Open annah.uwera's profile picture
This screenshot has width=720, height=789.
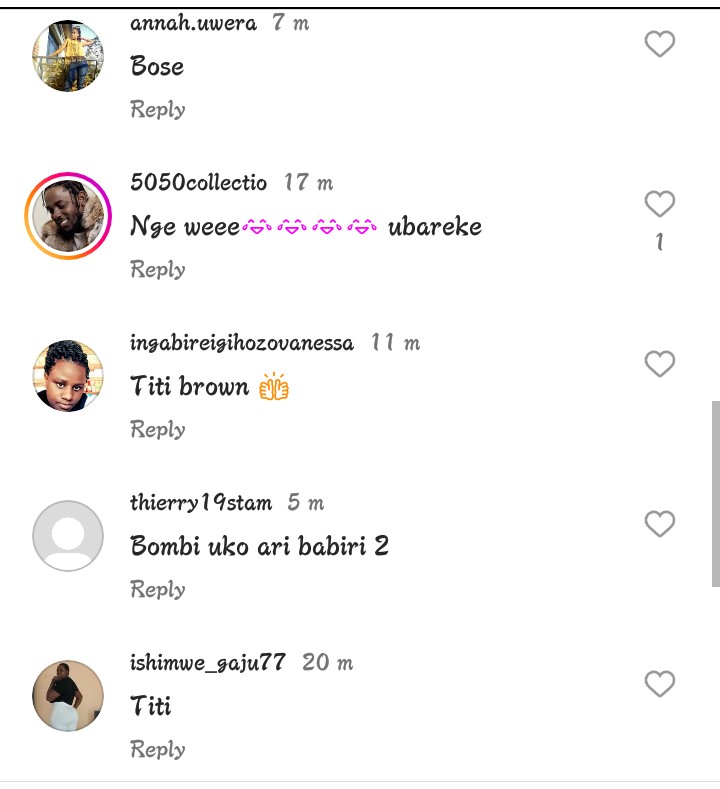point(68,56)
